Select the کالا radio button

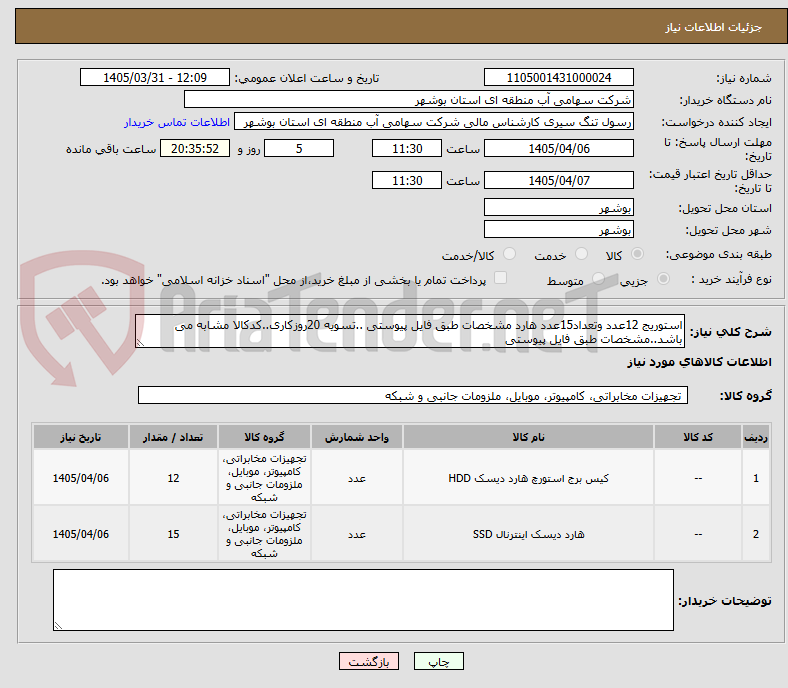637,254
